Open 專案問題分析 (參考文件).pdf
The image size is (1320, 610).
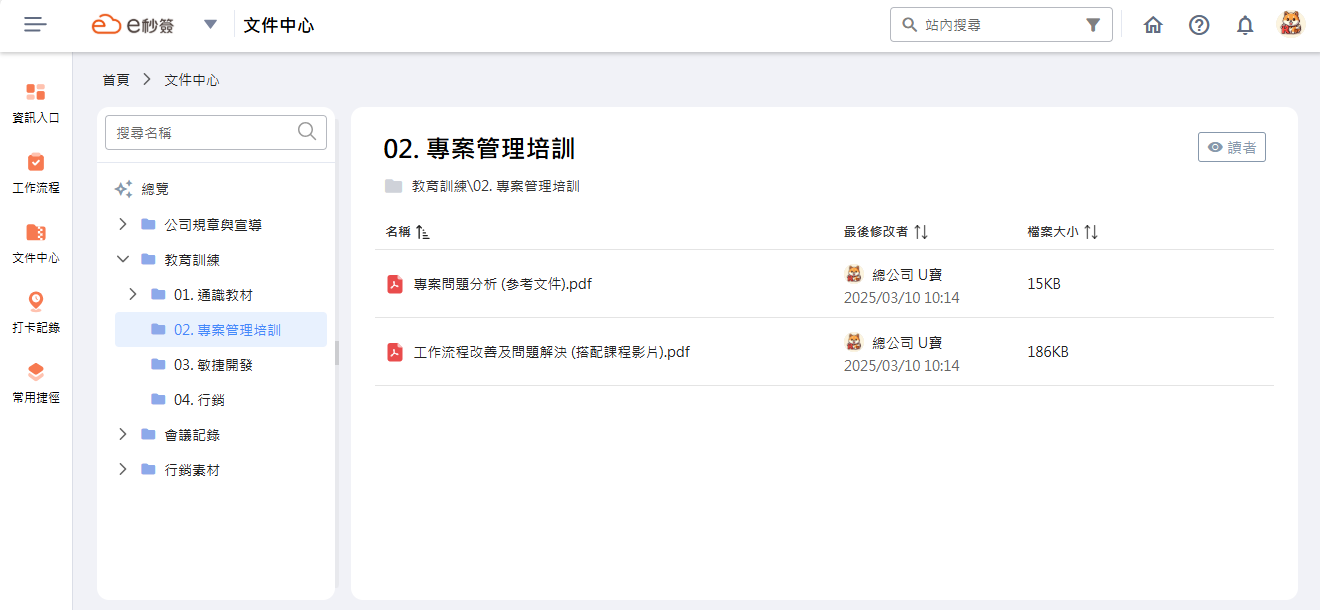pos(503,284)
